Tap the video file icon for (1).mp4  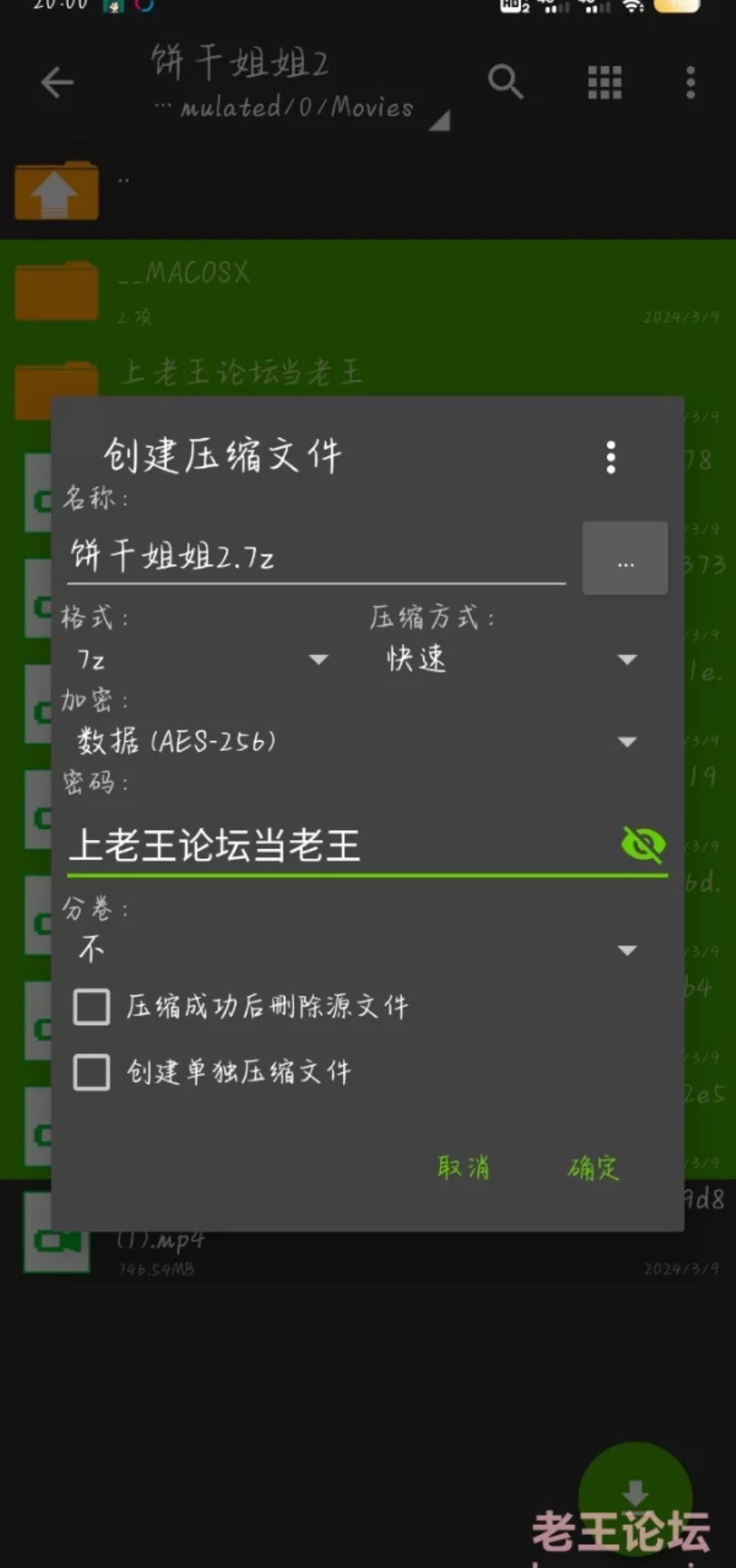tap(56, 1234)
